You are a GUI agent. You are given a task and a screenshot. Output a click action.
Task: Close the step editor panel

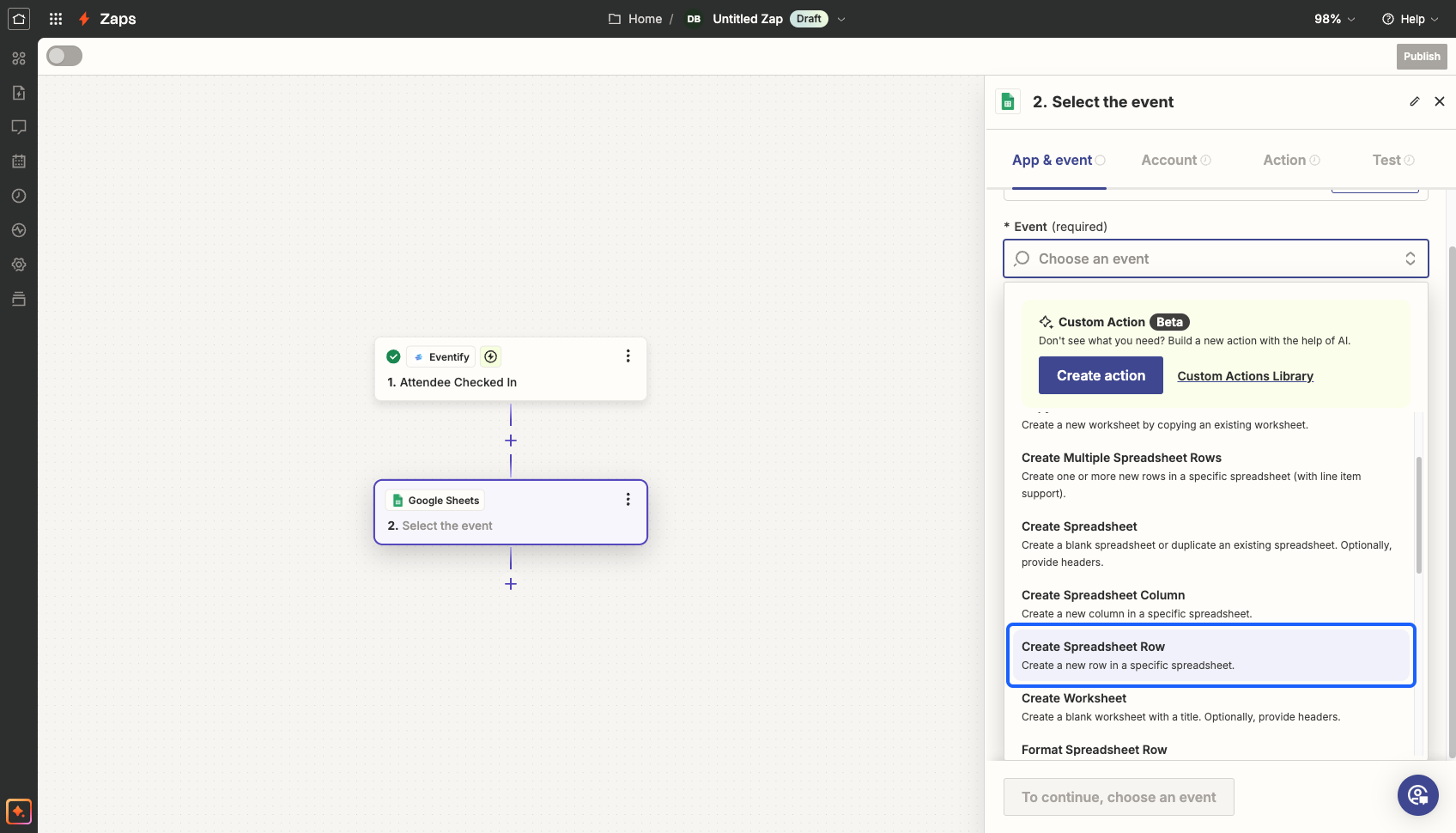[x=1440, y=101]
